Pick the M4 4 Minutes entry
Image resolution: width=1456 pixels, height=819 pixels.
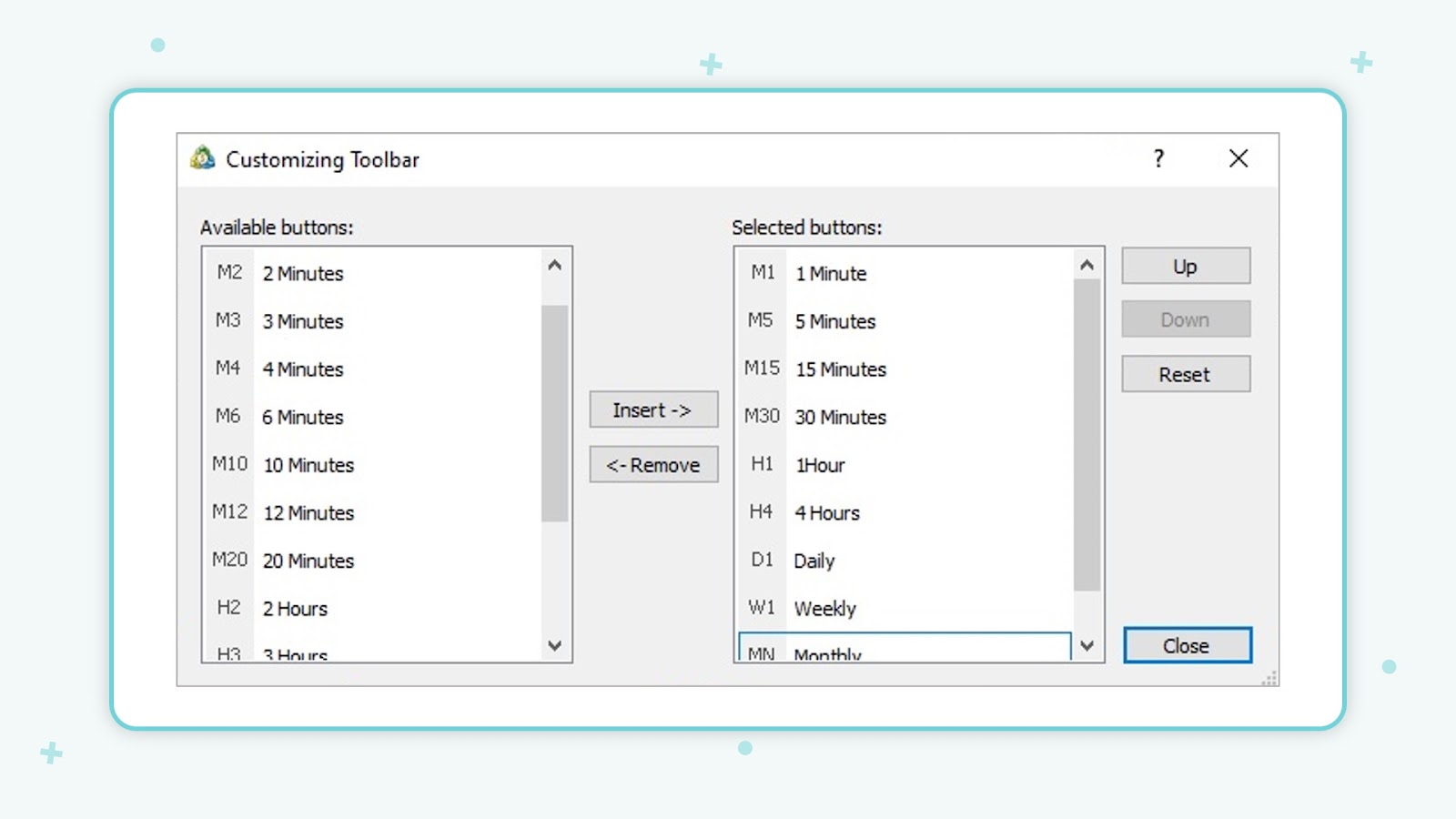[373, 369]
